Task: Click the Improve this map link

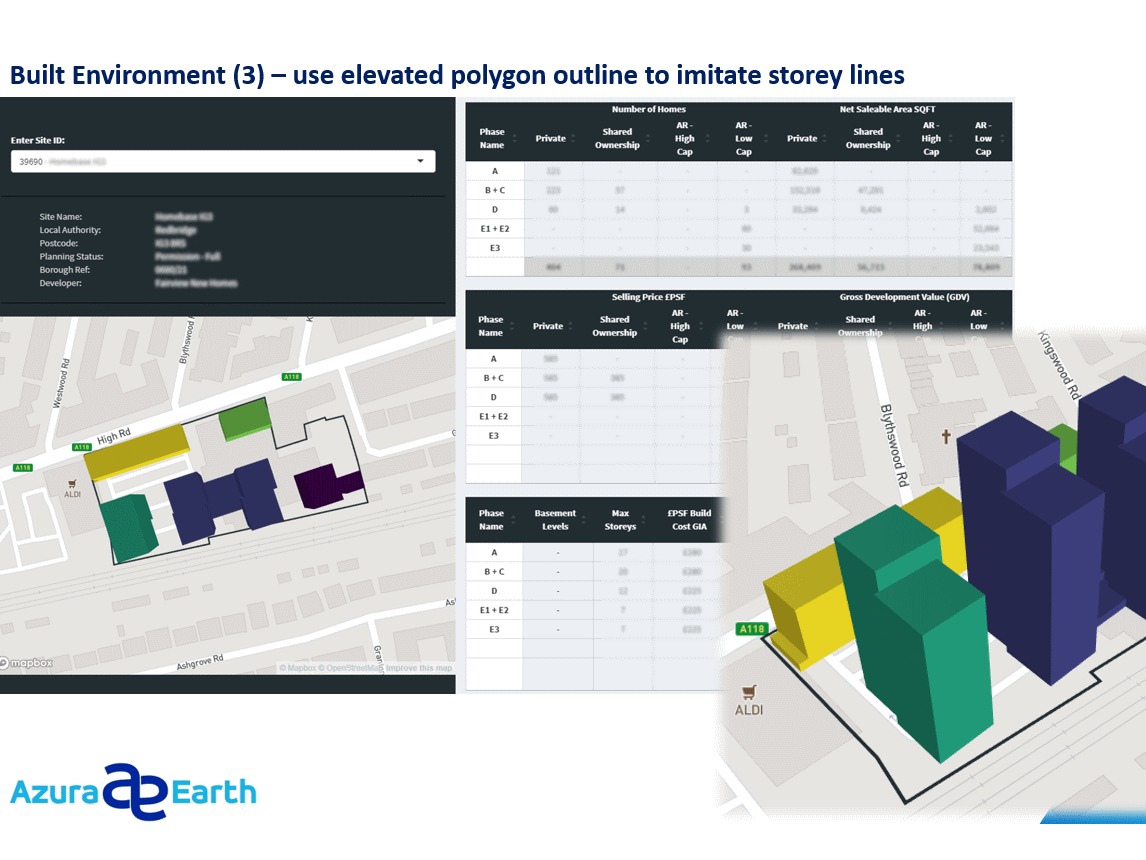Action: [419, 668]
